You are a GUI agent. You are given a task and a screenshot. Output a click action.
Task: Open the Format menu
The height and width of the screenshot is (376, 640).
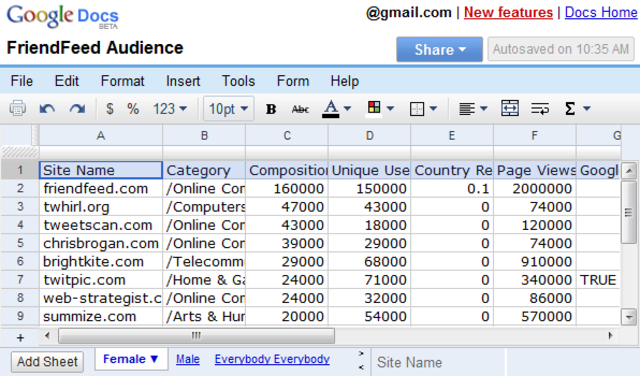point(122,81)
